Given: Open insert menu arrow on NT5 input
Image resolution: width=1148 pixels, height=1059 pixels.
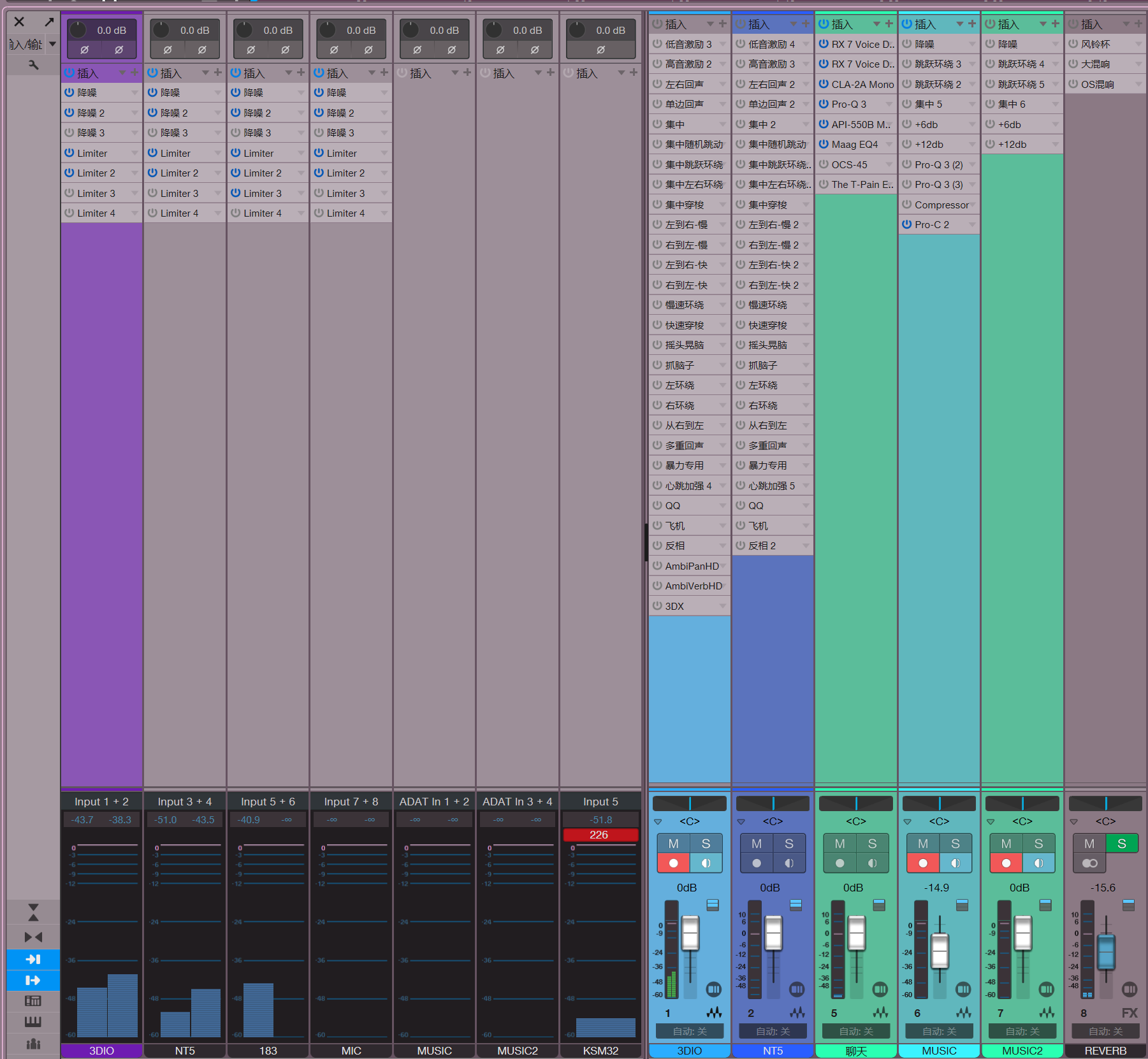Looking at the screenshot, I should click(205, 73).
